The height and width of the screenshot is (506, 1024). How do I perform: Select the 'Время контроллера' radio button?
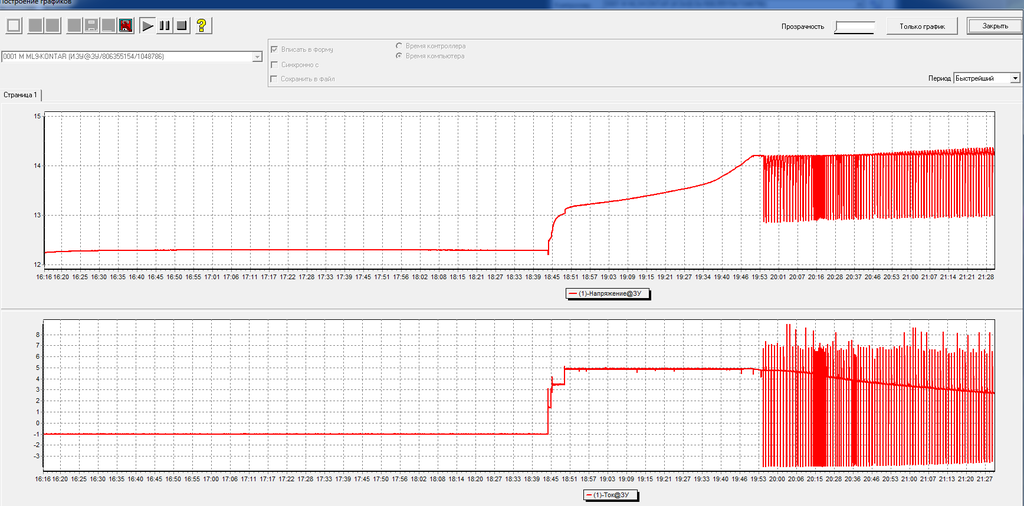click(400, 46)
